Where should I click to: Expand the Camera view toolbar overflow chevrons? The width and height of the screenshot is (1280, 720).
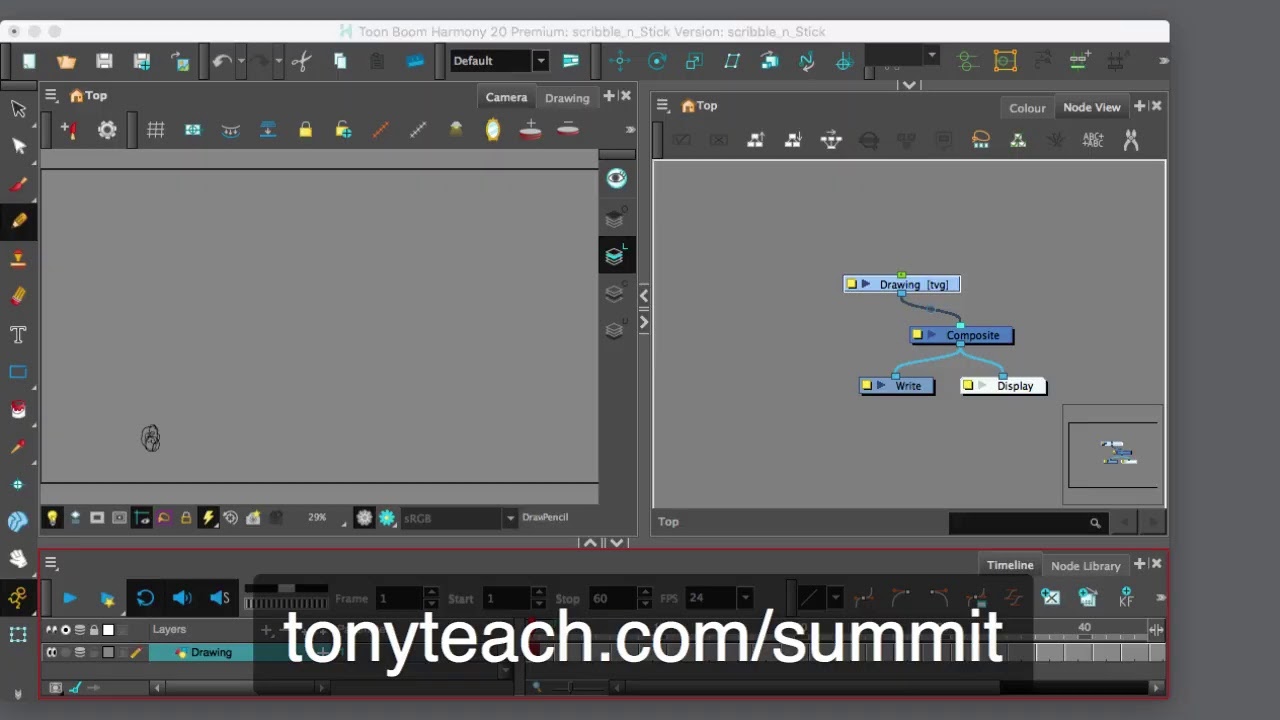tap(630, 130)
